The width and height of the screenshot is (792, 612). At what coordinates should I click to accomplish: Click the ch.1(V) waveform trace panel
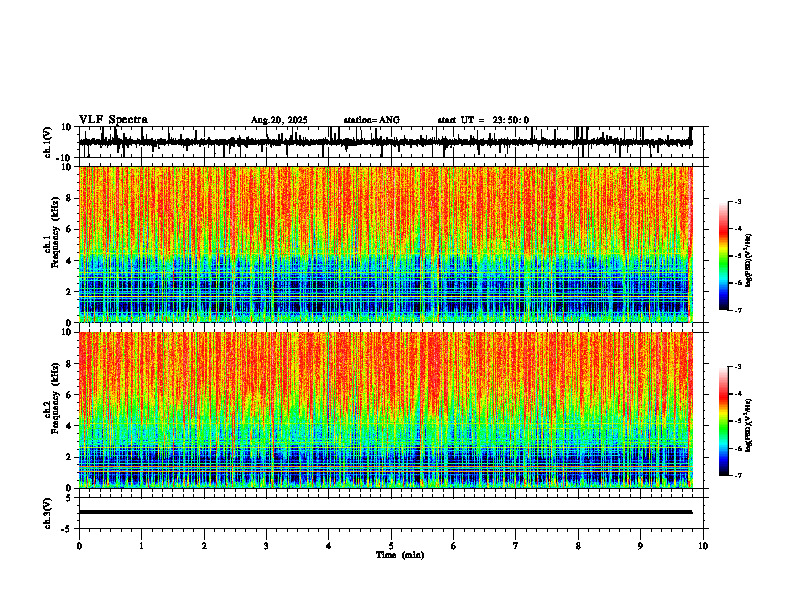(x=393, y=142)
